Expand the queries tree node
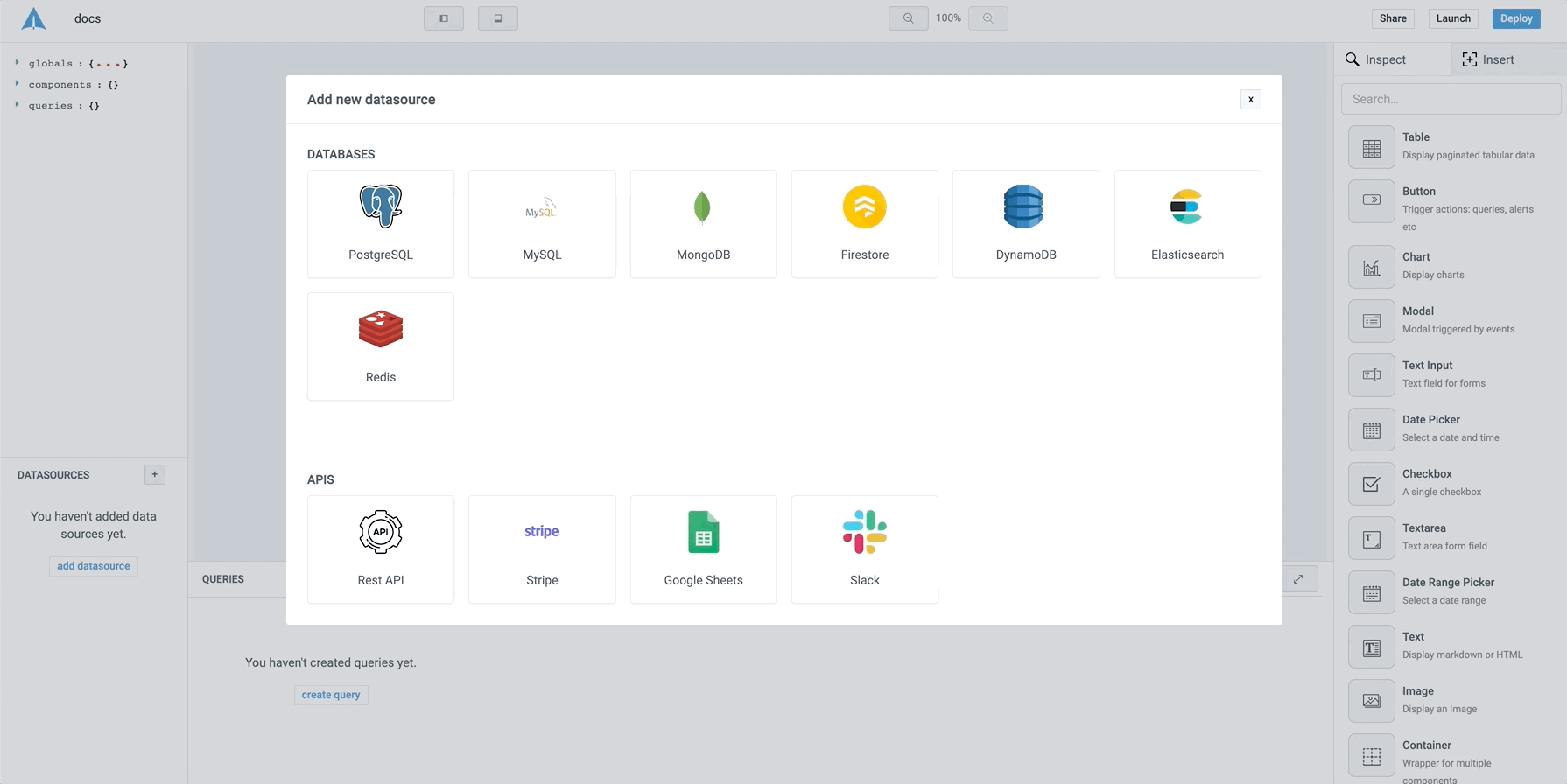1567x784 pixels. tap(17, 105)
